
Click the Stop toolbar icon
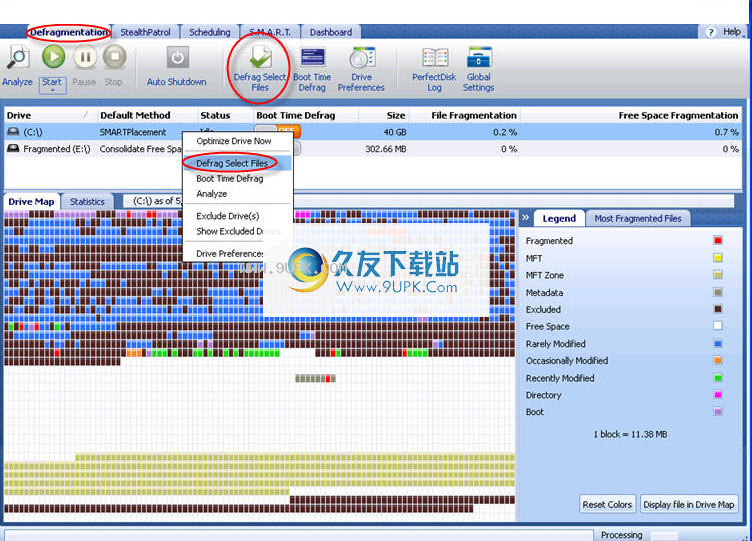[114, 57]
